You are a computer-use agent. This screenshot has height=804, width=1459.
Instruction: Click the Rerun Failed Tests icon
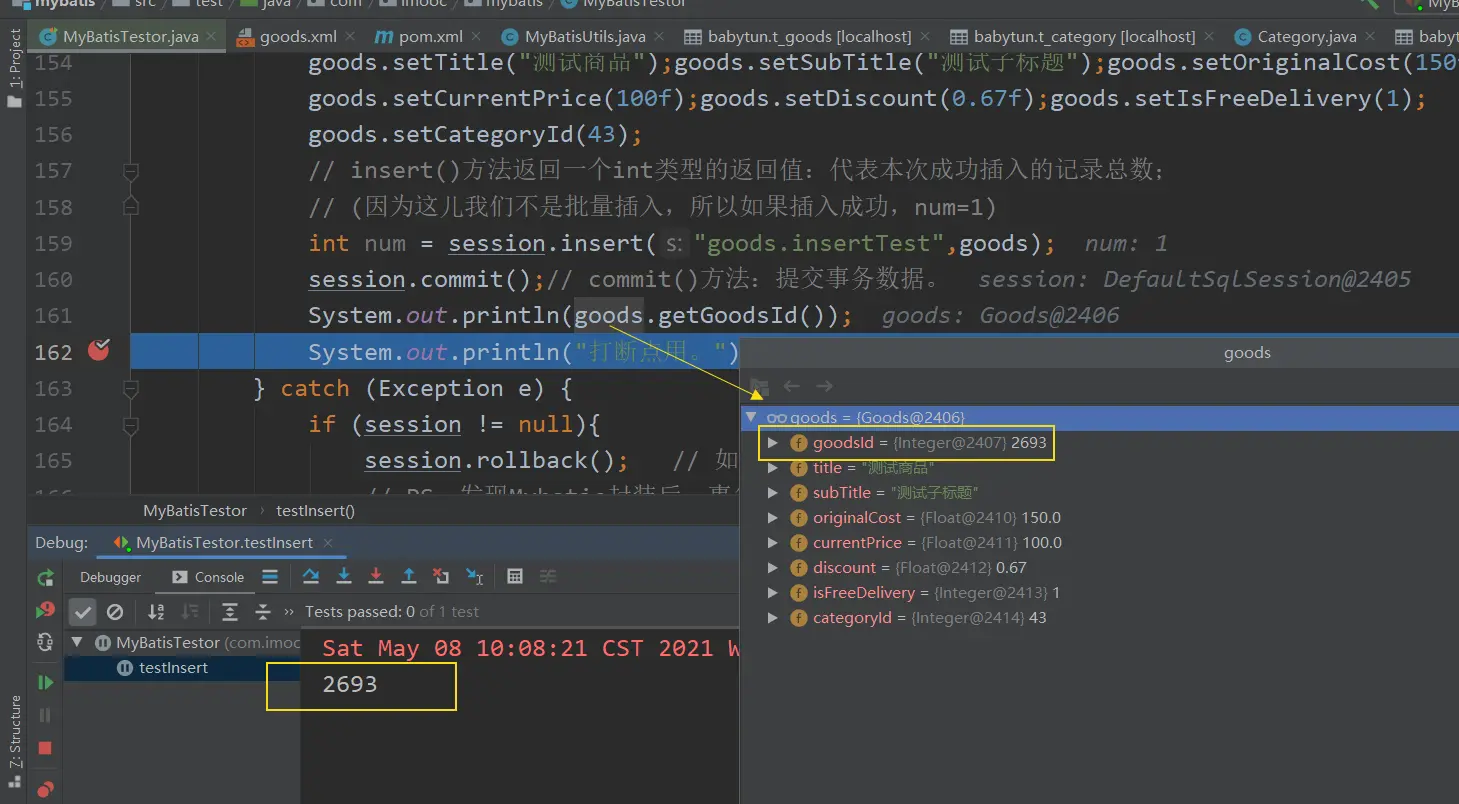click(45, 609)
